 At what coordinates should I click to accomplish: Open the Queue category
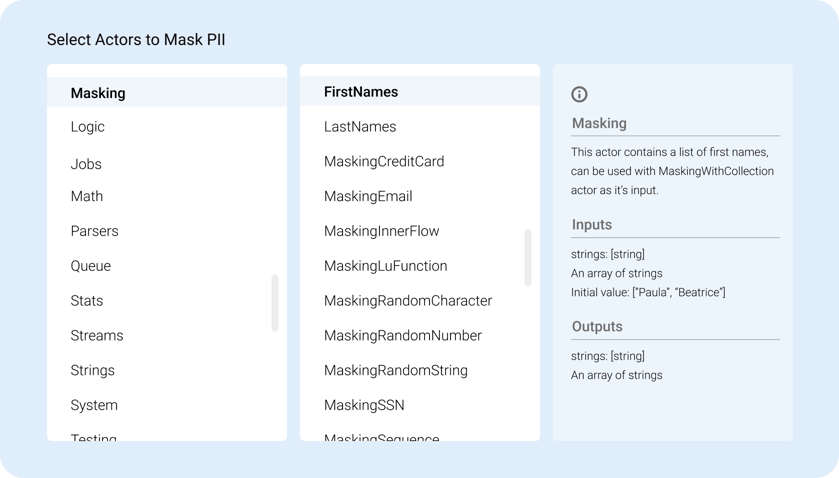click(91, 266)
